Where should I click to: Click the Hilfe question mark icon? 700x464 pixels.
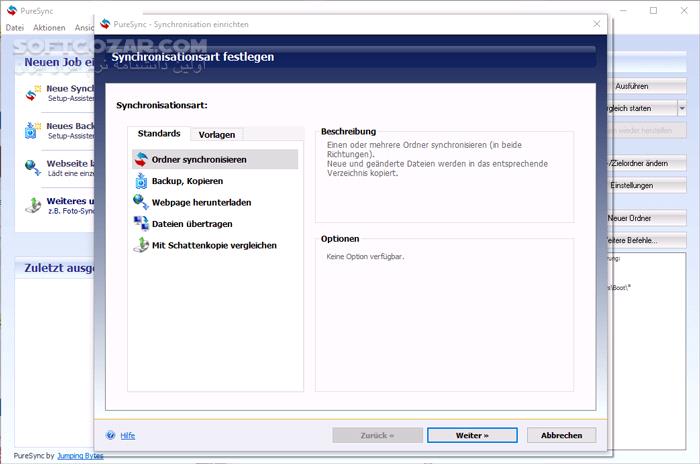pos(110,435)
